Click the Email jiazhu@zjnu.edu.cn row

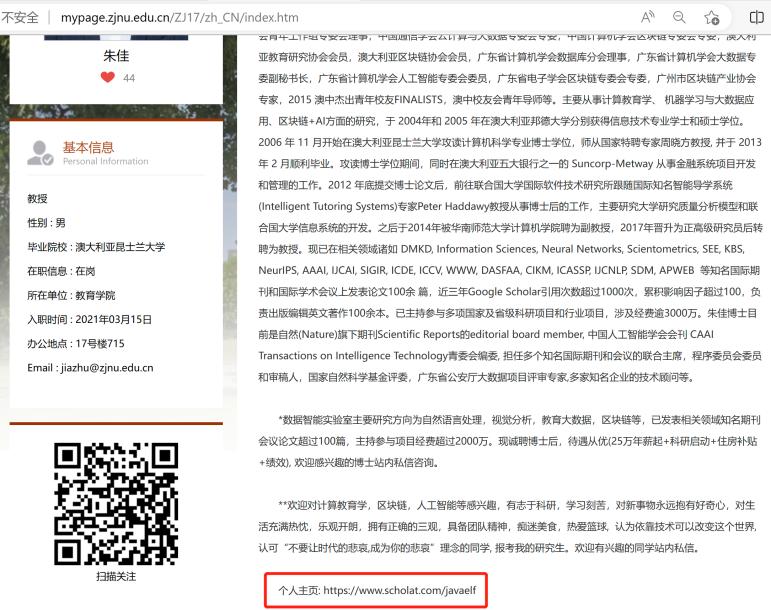90,368
